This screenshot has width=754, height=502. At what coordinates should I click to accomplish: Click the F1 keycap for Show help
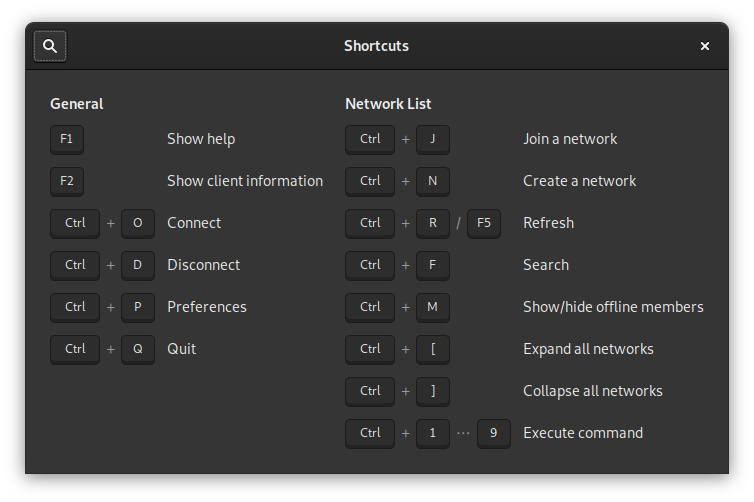[66, 139]
